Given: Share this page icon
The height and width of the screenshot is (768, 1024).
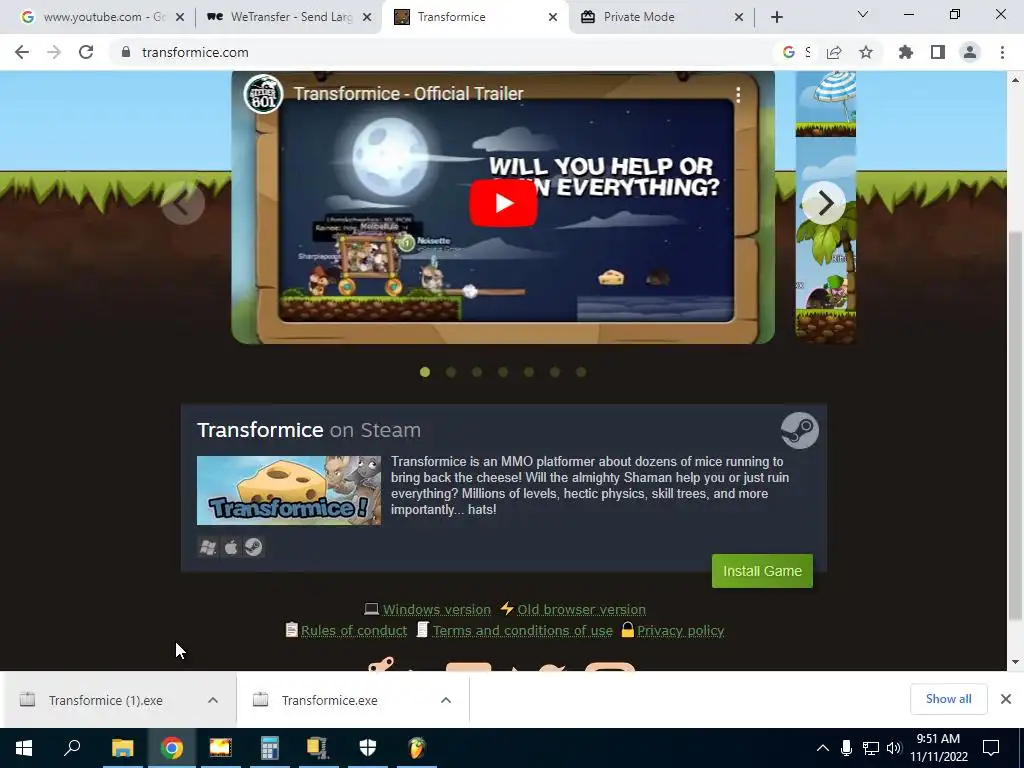Looking at the screenshot, I should (x=834, y=52).
